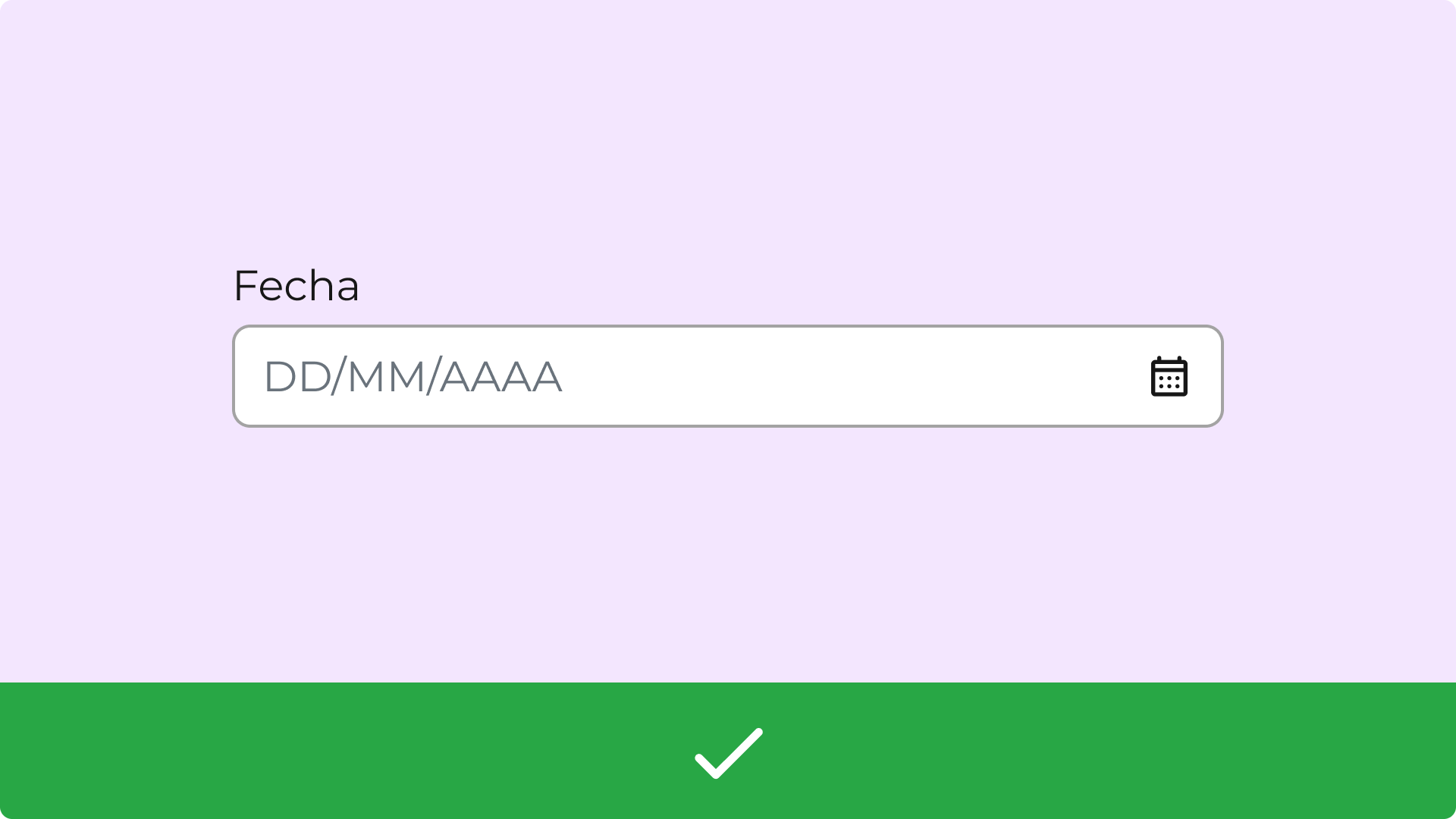Expand the date chooser in Fecha field
Image resolution: width=1456 pixels, height=819 pixels.
coord(1169,376)
